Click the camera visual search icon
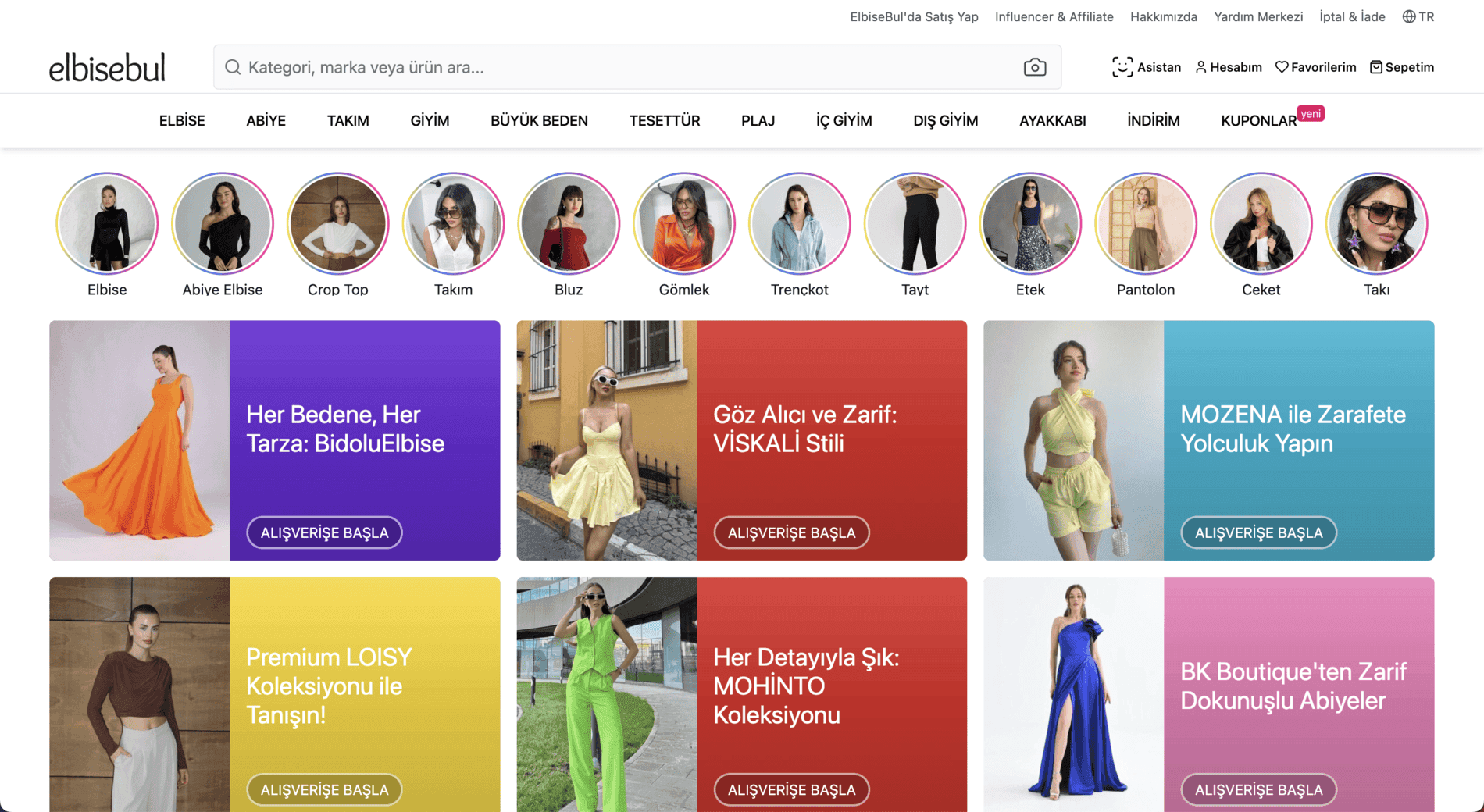Screen dimensions: 1484x812 point(1035,67)
